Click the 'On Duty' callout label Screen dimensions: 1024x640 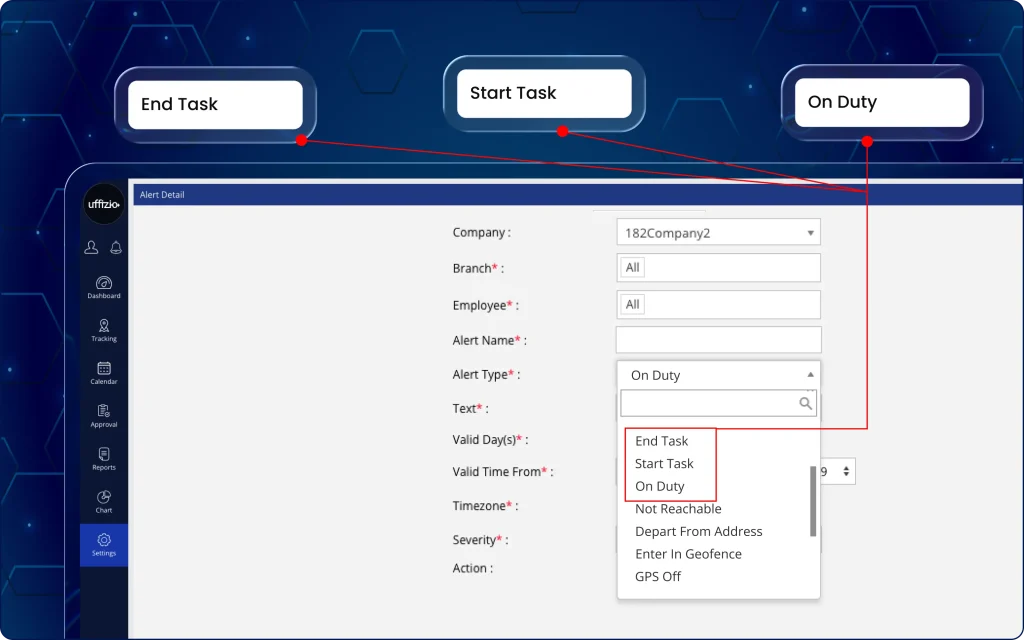(x=842, y=102)
